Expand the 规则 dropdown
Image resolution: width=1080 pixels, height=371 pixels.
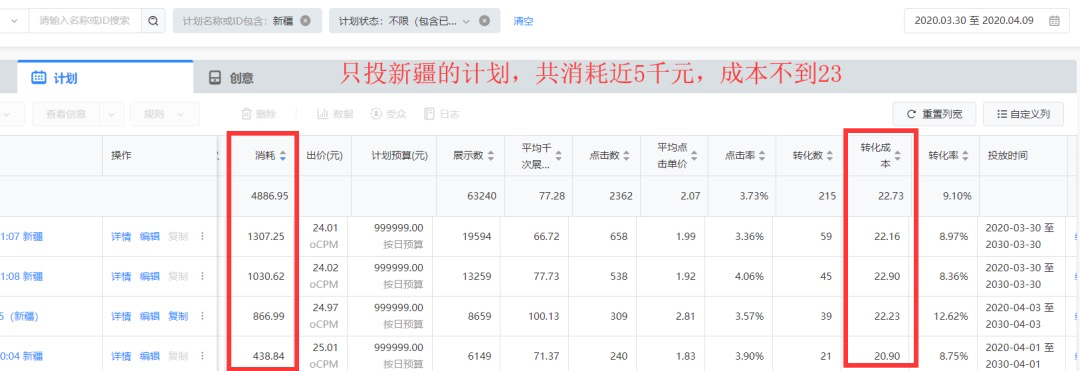pyautogui.click(x=165, y=114)
